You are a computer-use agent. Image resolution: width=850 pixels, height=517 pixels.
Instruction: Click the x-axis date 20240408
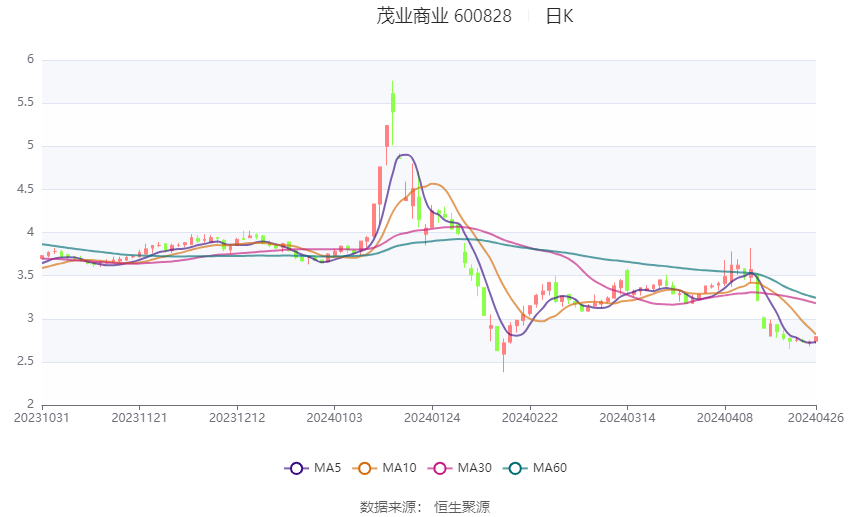tap(725, 418)
